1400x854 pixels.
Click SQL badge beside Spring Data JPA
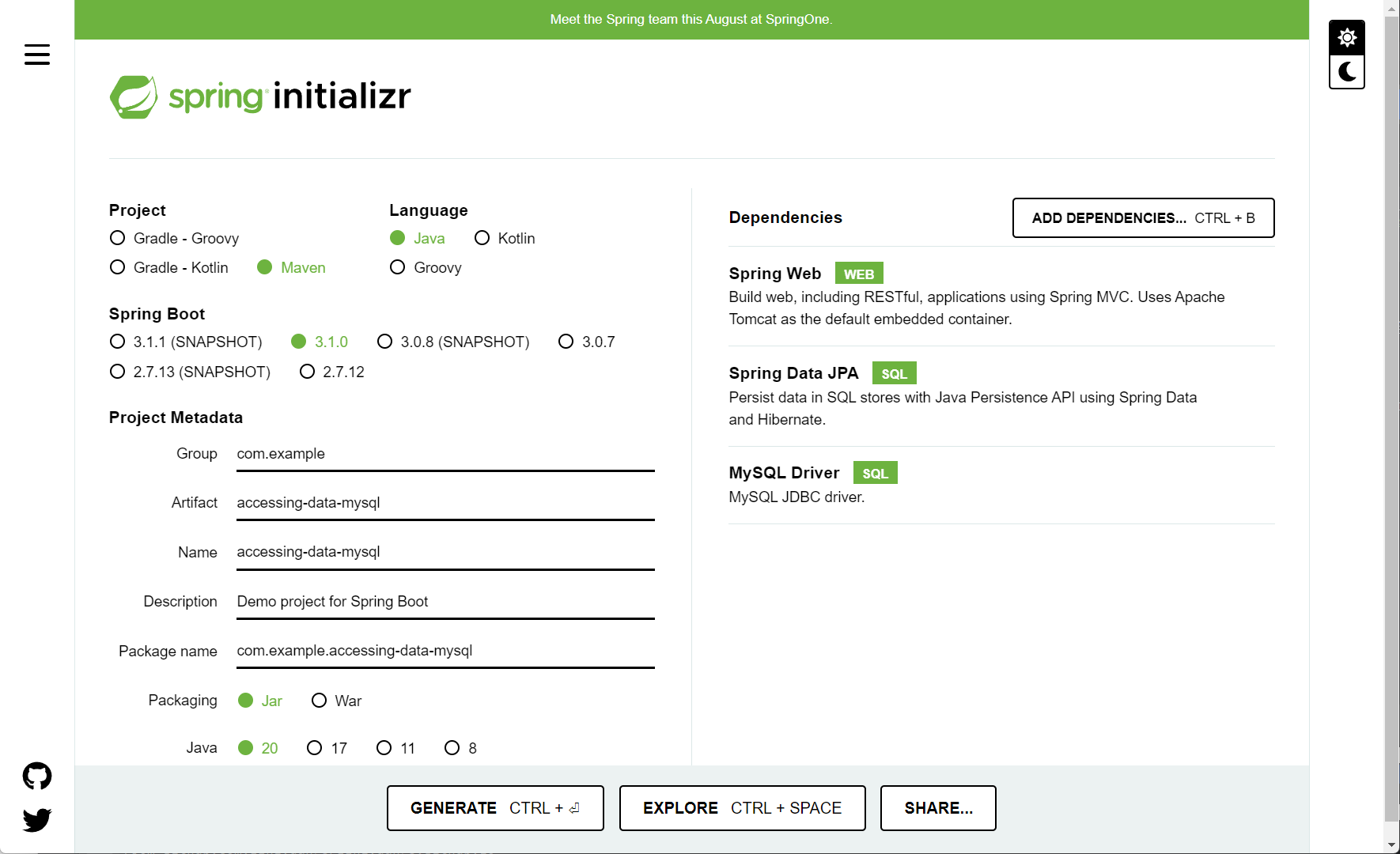895,373
